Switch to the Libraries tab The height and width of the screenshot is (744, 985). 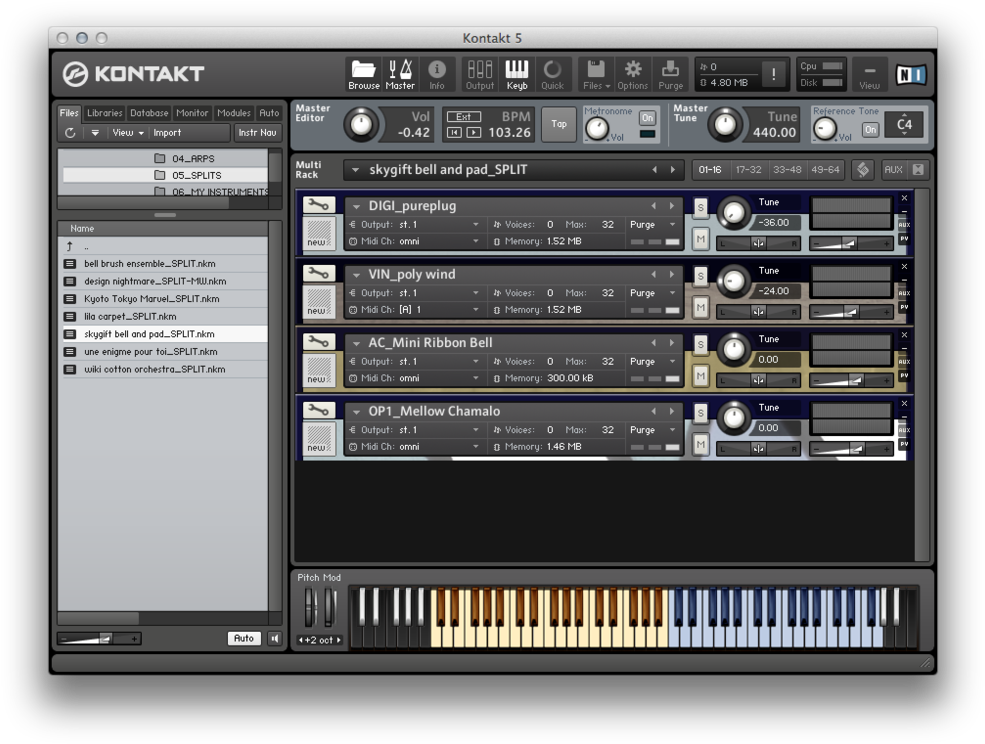point(104,112)
